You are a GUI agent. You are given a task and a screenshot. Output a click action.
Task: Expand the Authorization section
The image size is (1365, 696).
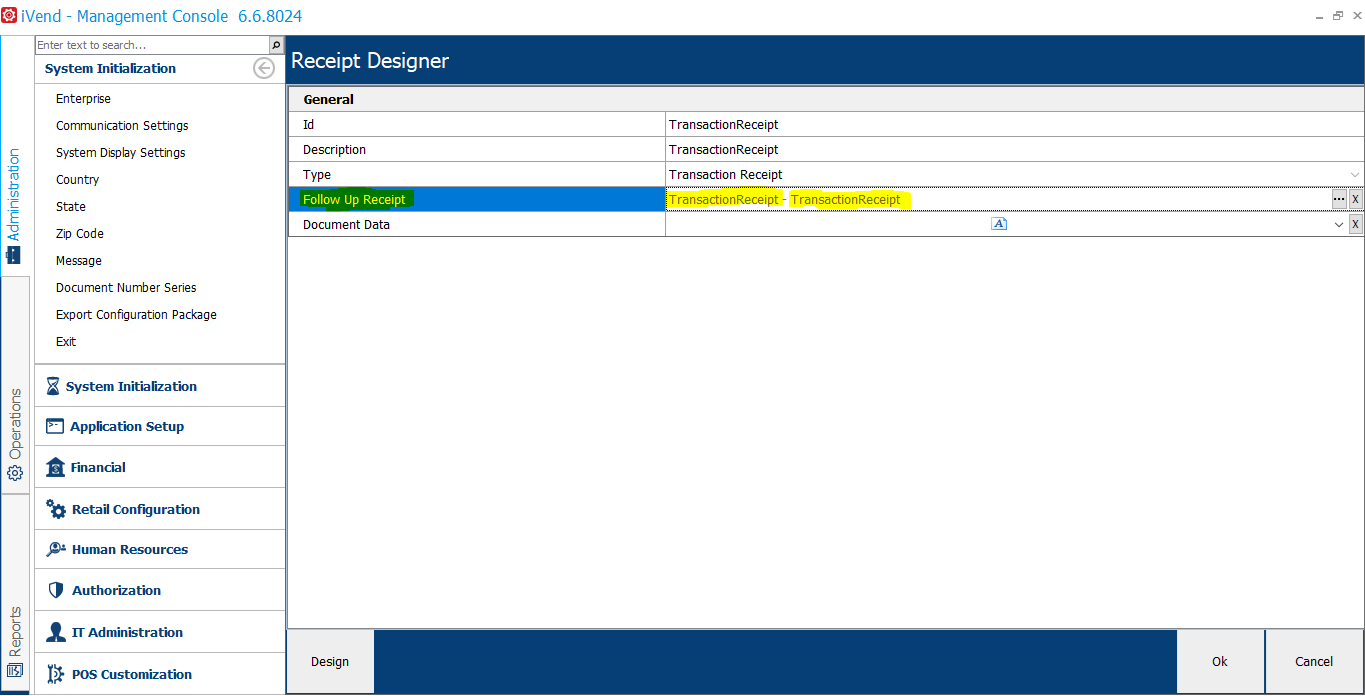coord(160,590)
